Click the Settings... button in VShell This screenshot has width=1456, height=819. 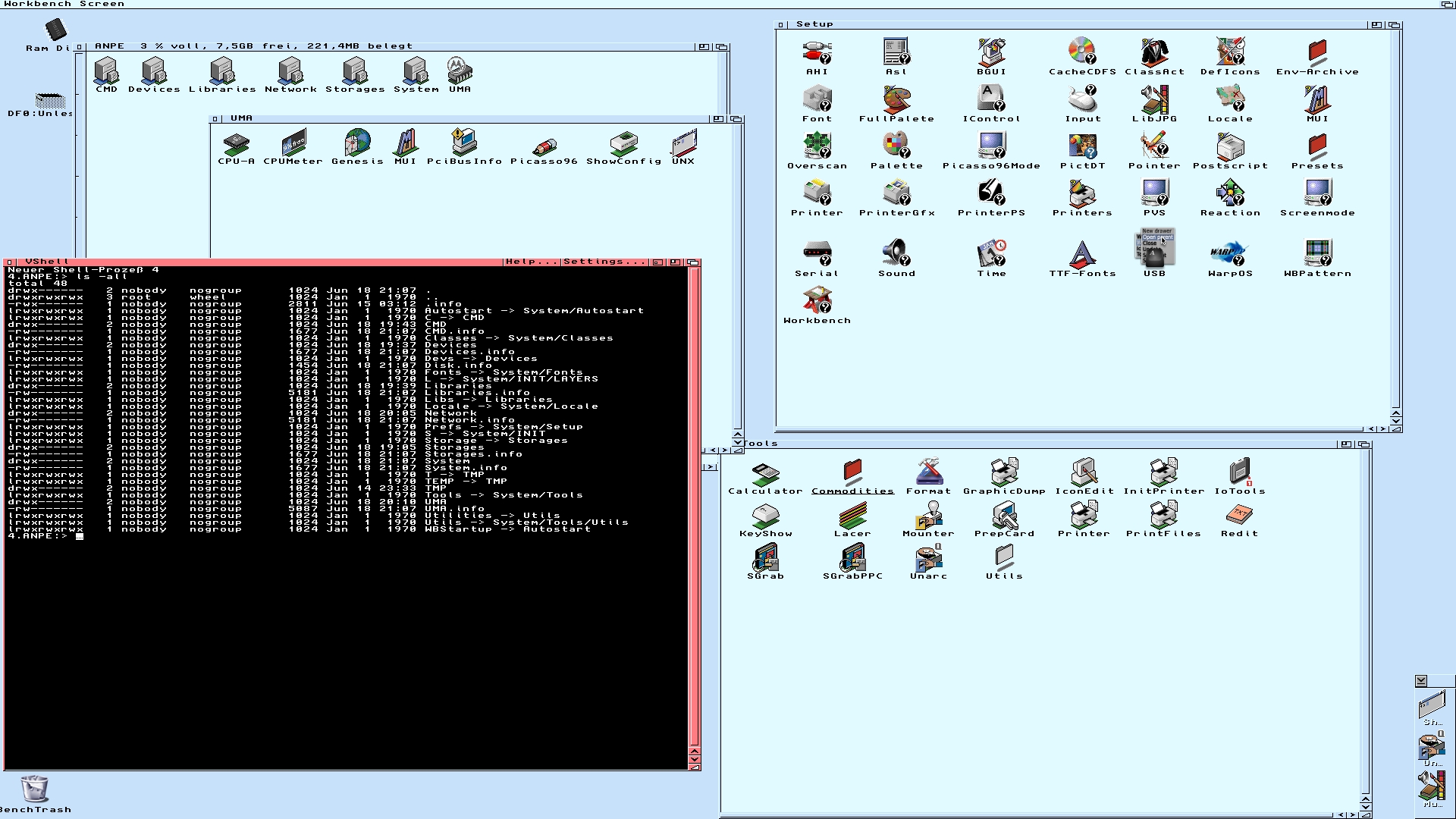tap(604, 262)
